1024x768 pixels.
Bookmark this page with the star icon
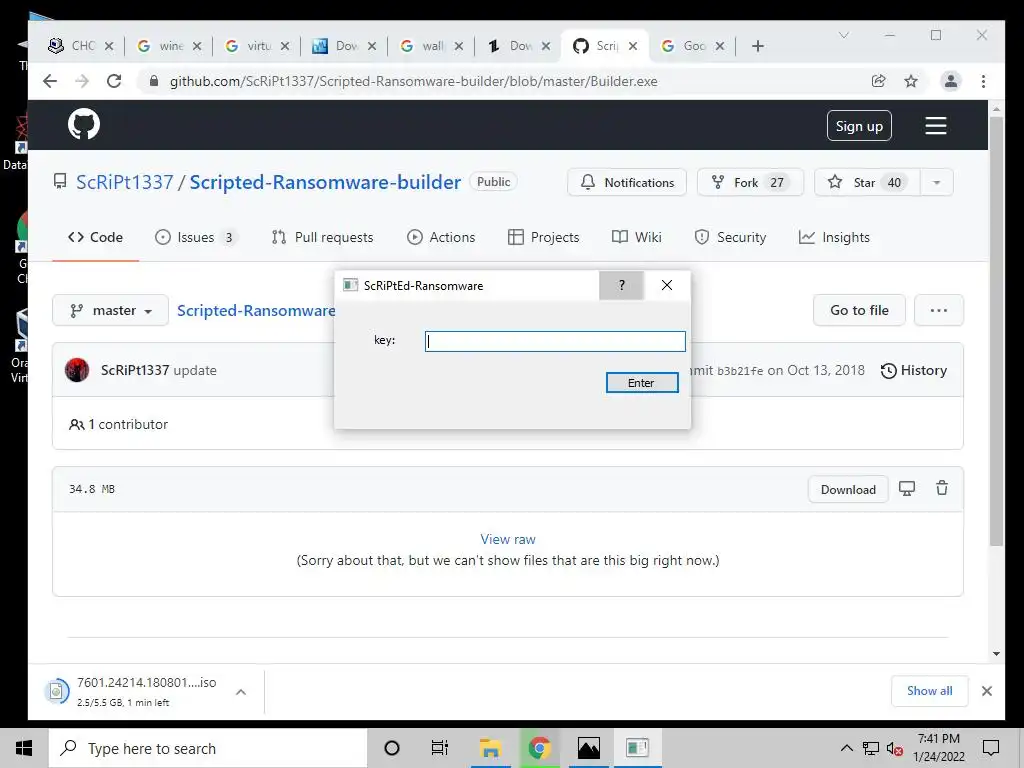910,81
